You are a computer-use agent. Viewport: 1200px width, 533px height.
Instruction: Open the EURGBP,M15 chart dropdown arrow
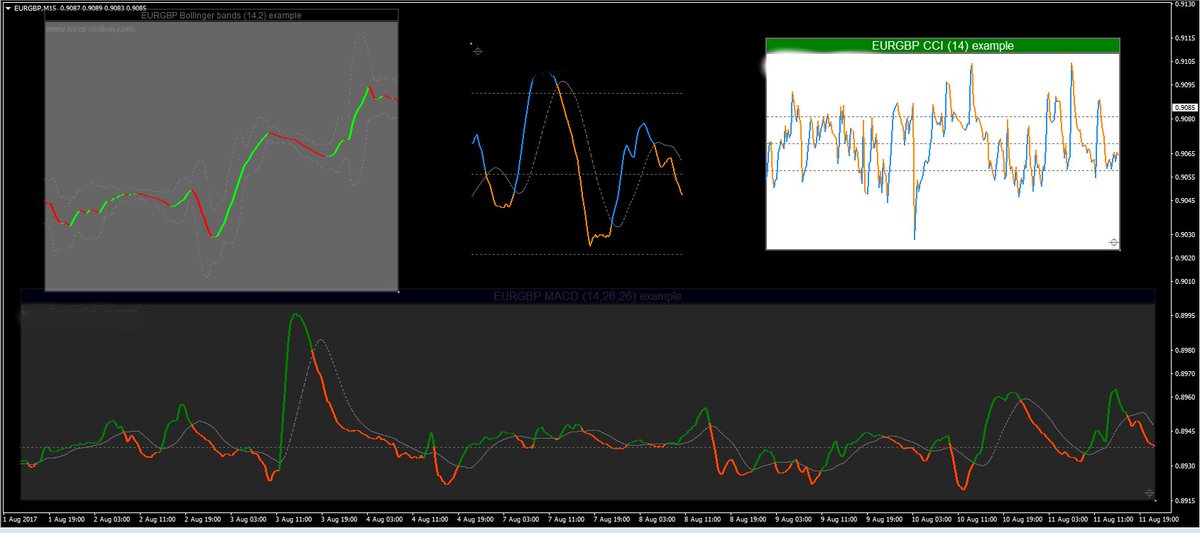8,7
